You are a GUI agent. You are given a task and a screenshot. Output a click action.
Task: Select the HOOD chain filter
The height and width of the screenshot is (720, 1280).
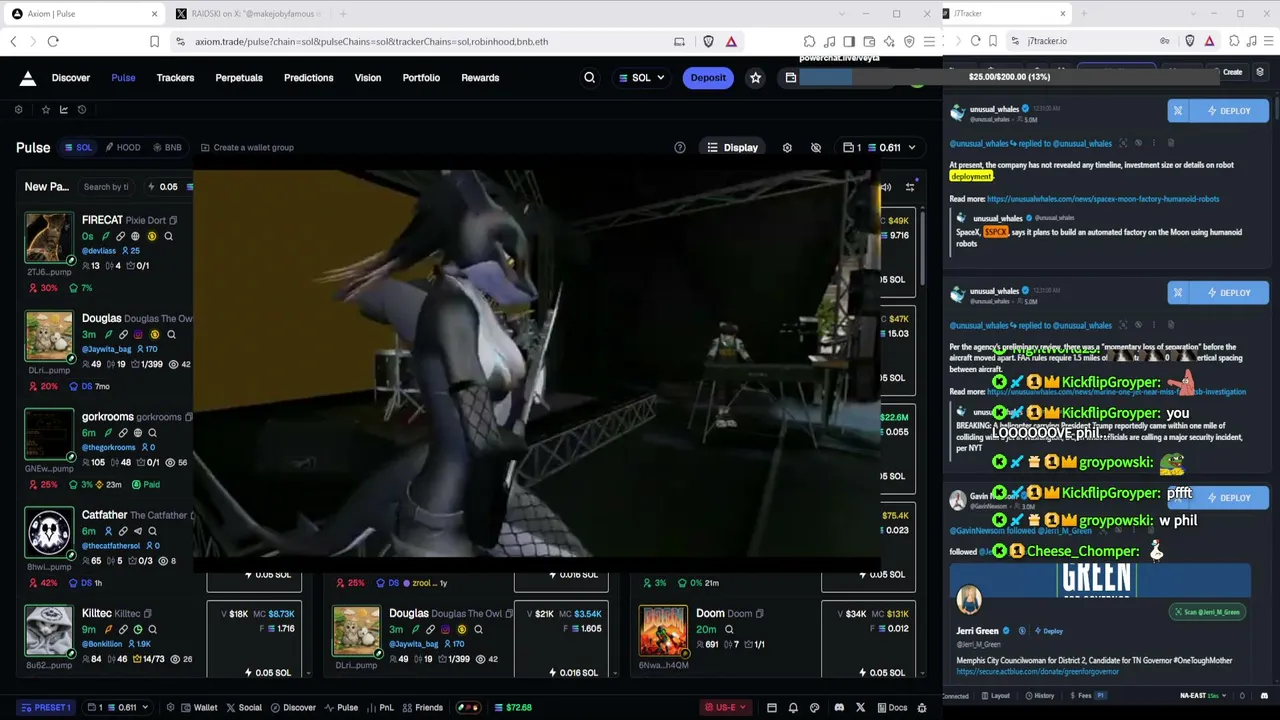pyautogui.click(x=124, y=148)
